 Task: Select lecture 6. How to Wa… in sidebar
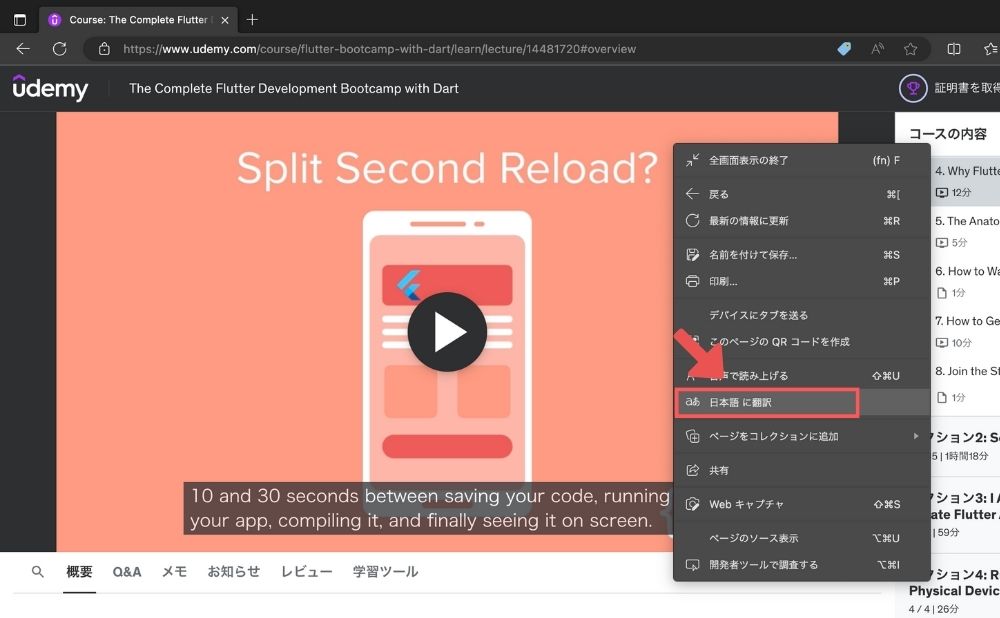[966, 281]
